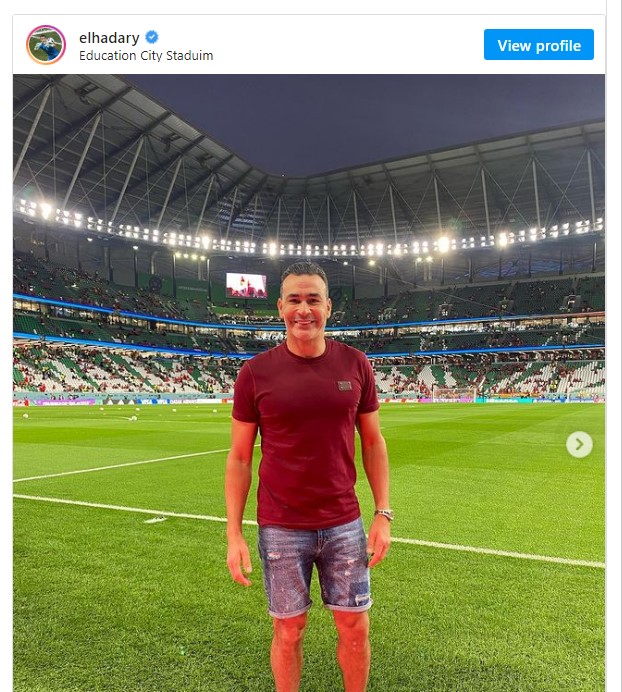Click the silver wristwatch on his wrist
The height and width of the screenshot is (692, 622).
point(384,514)
